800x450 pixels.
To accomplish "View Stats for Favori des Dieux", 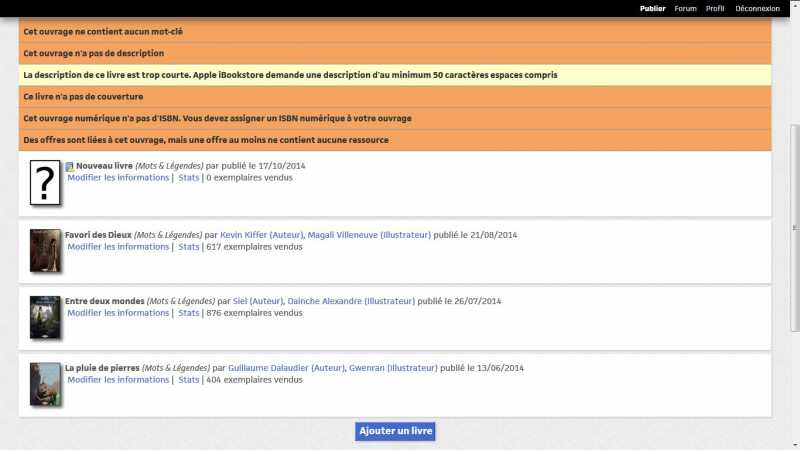I will (189, 247).
